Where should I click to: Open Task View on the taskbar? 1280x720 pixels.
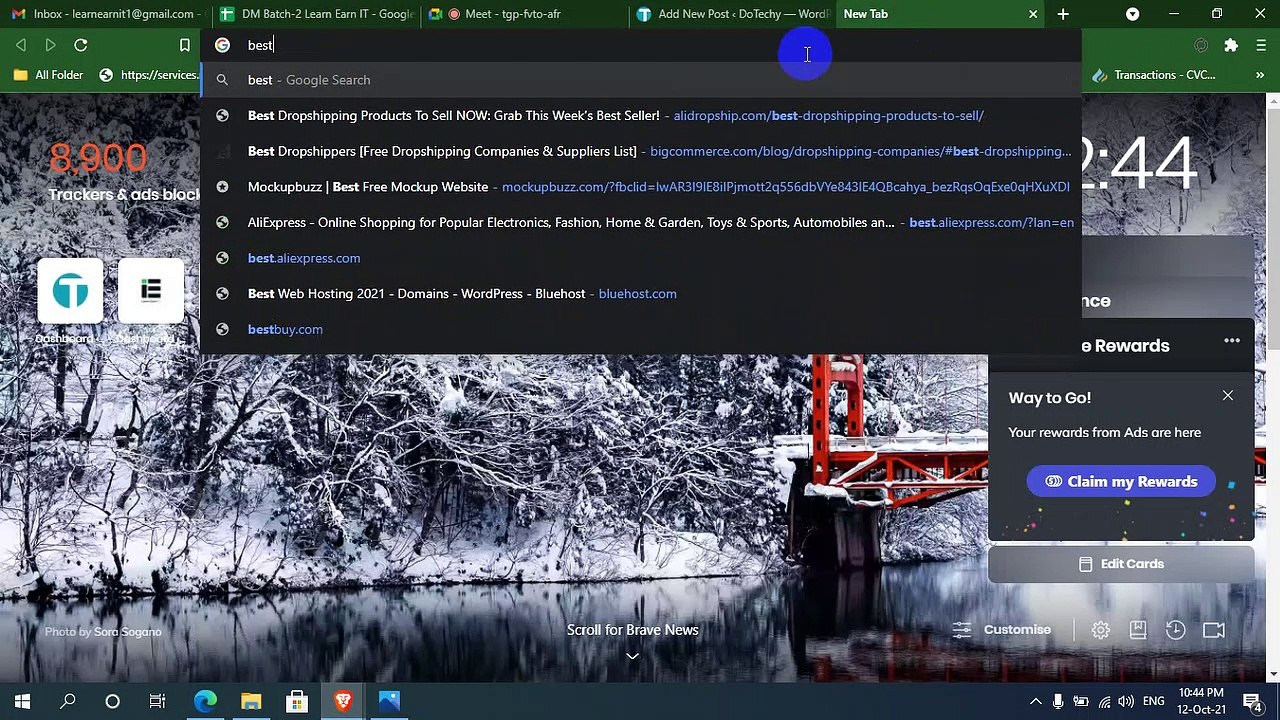(158, 701)
